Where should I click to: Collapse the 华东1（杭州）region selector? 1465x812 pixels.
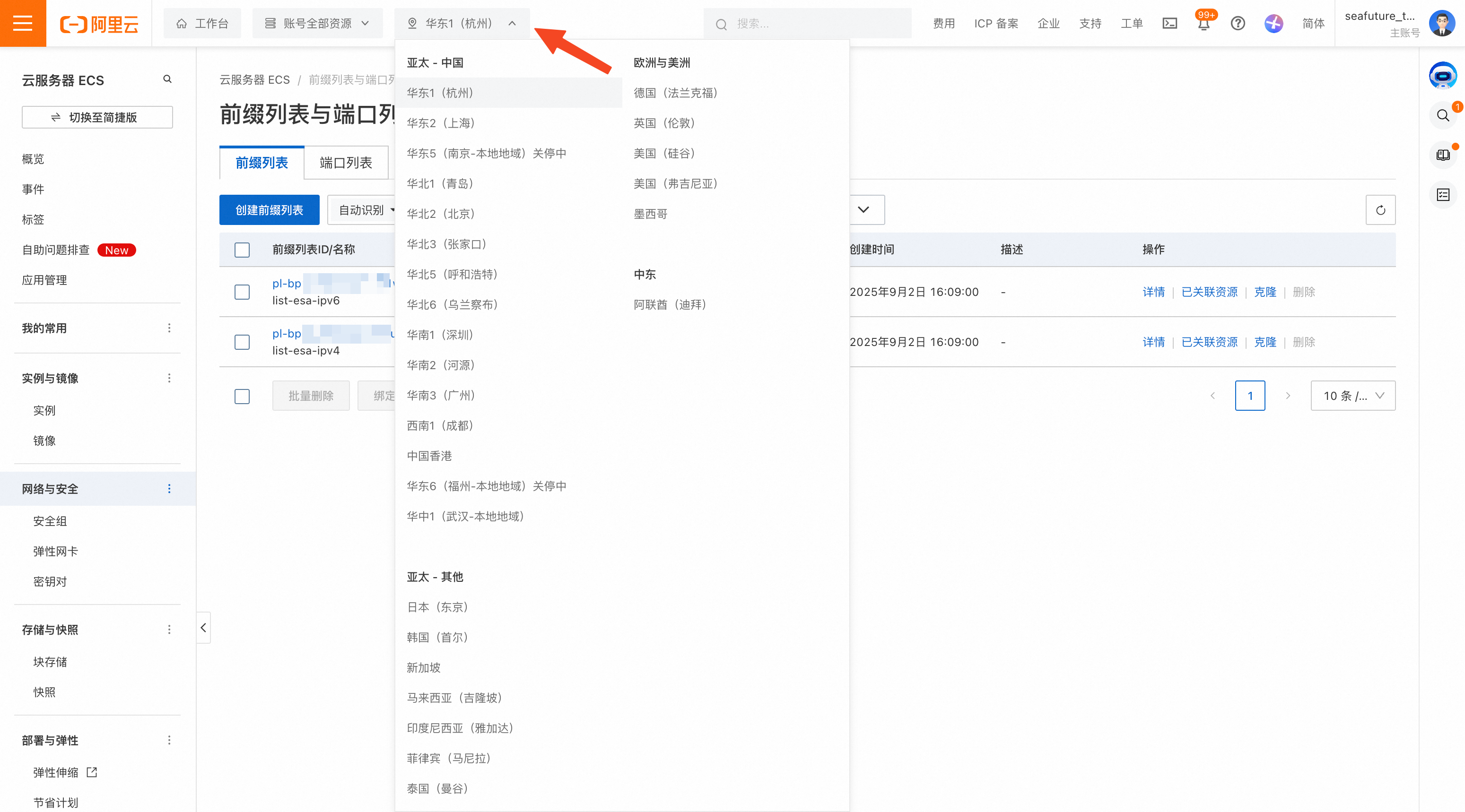point(462,23)
